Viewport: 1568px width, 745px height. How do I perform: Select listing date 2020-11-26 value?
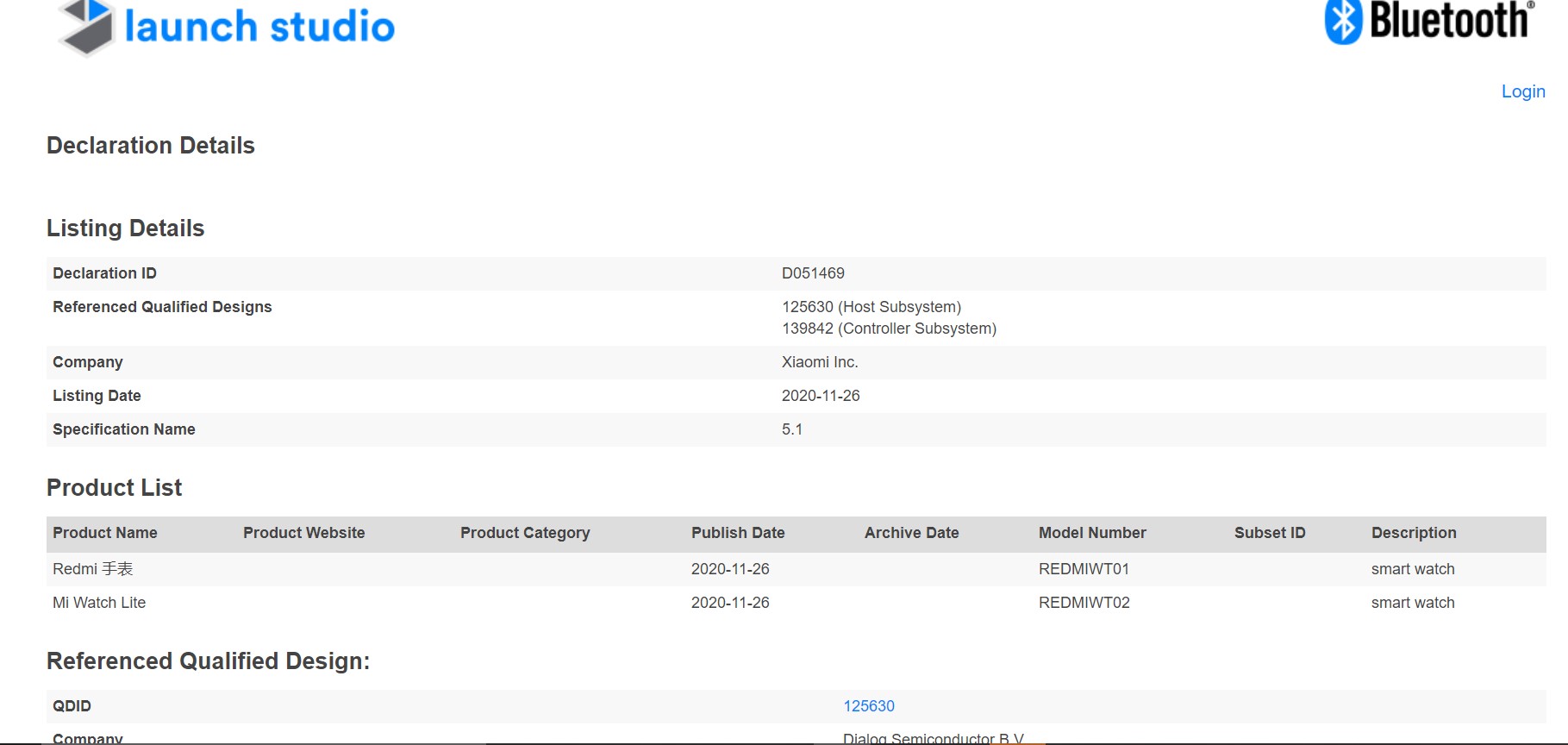[x=821, y=396]
